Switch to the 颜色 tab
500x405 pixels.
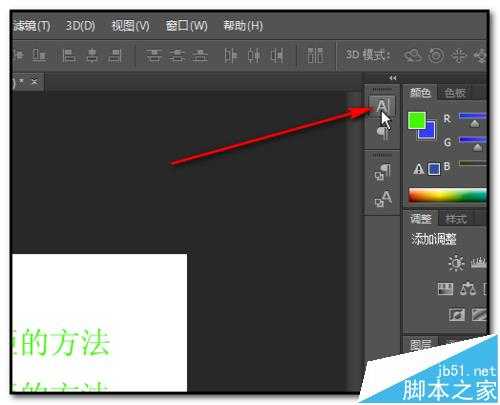pyautogui.click(x=420, y=93)
